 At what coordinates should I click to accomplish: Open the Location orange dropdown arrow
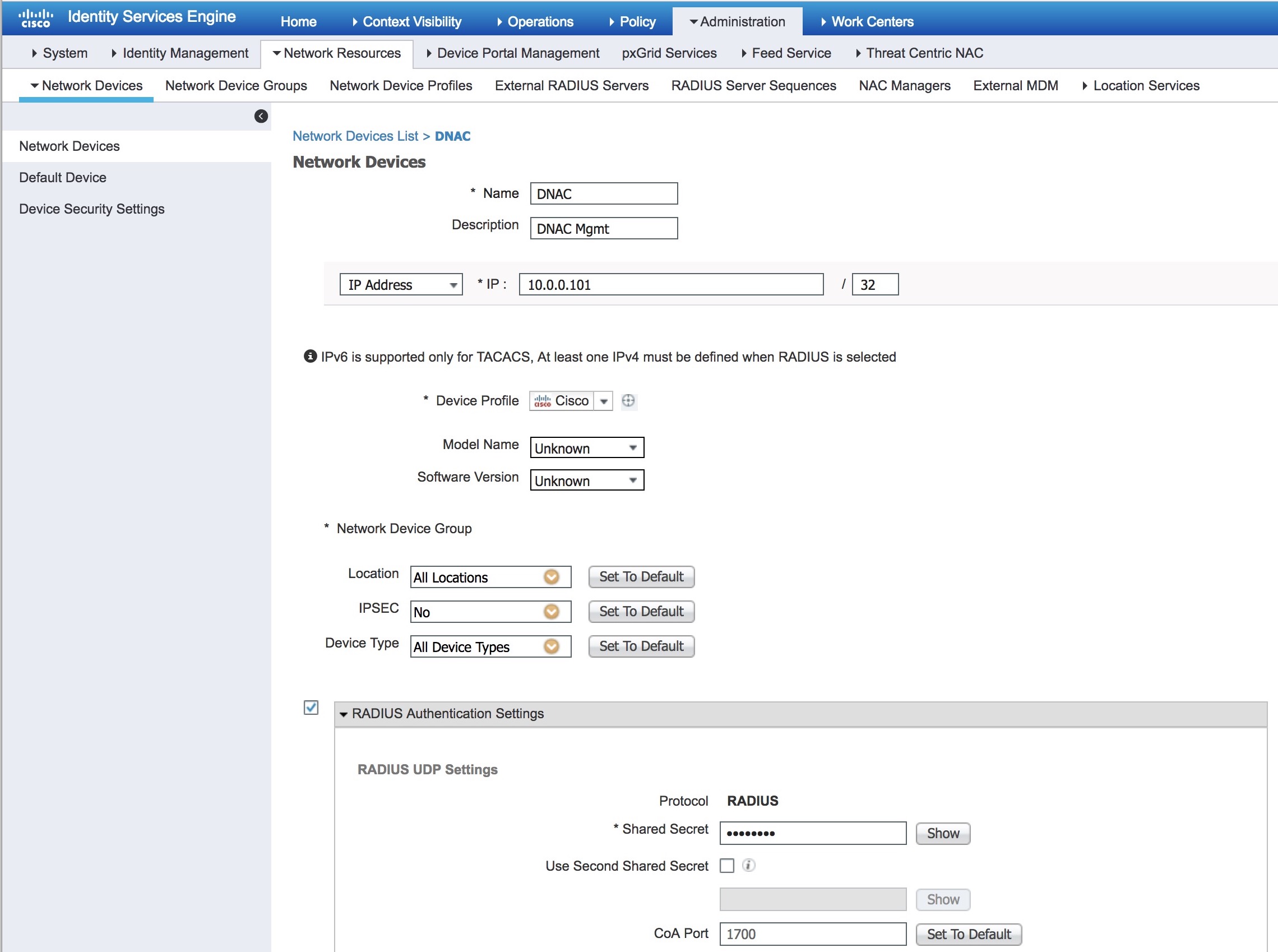pos(552,577)
